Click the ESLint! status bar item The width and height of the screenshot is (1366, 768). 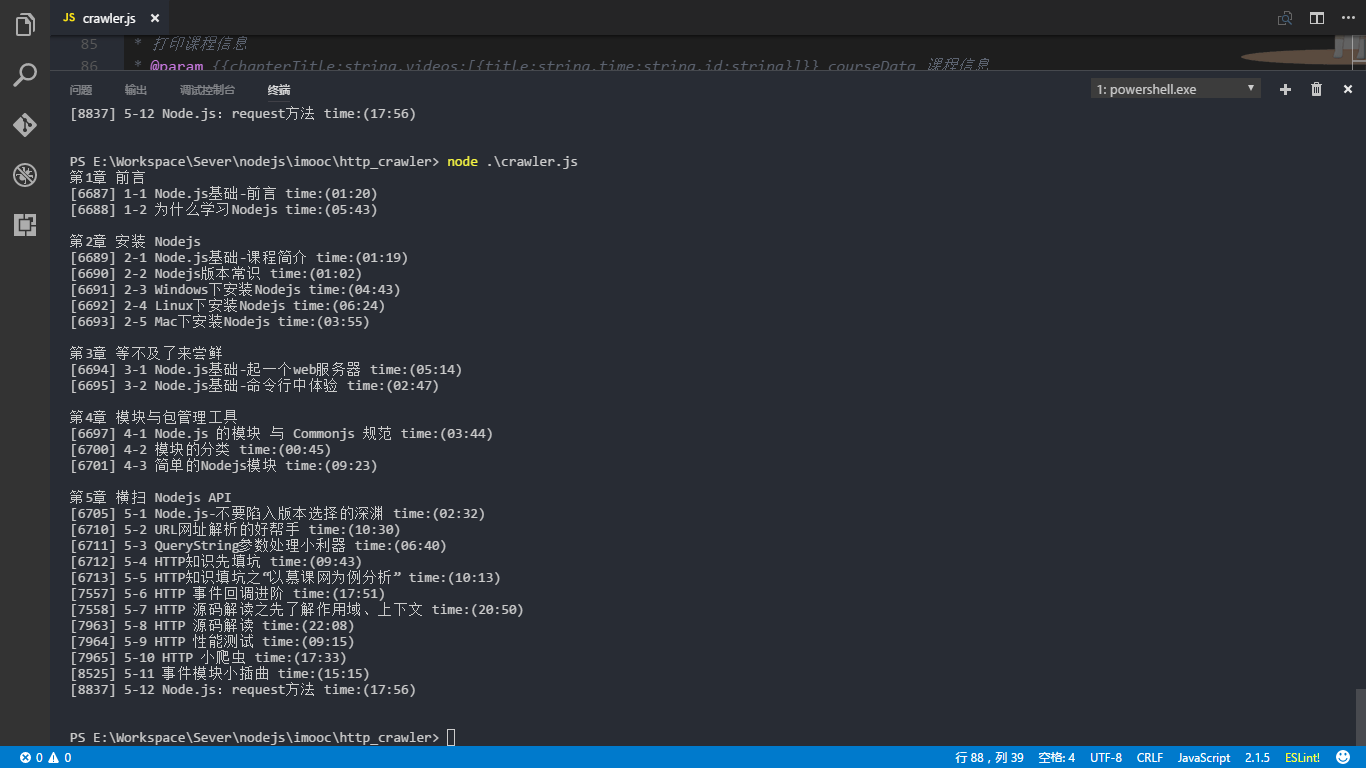click(x=1303, y=758)
